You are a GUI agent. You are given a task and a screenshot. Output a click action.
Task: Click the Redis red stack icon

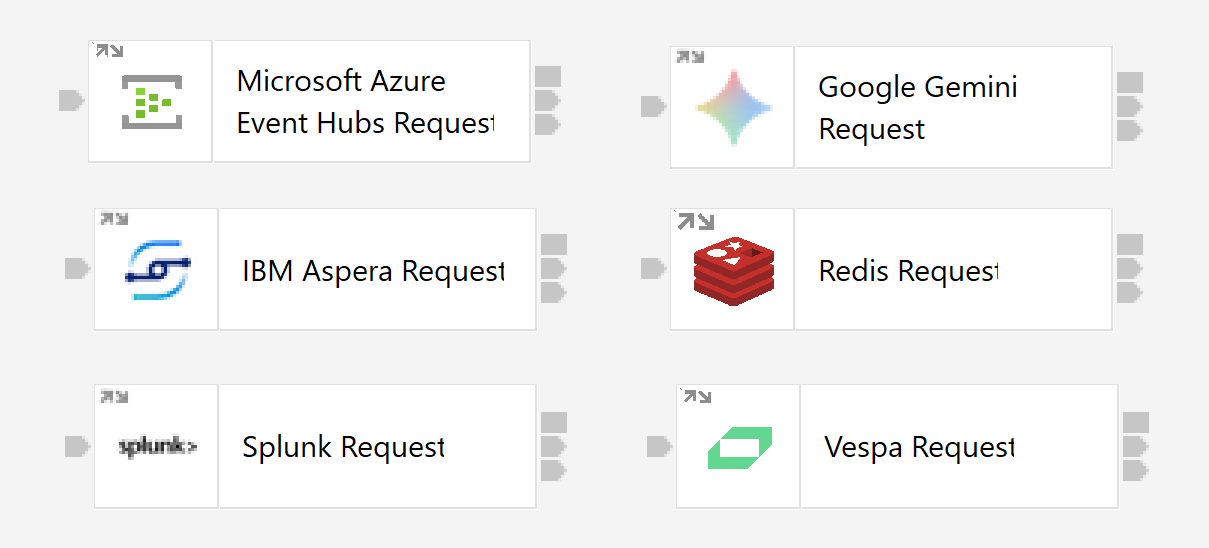click(x=732, y=270)
